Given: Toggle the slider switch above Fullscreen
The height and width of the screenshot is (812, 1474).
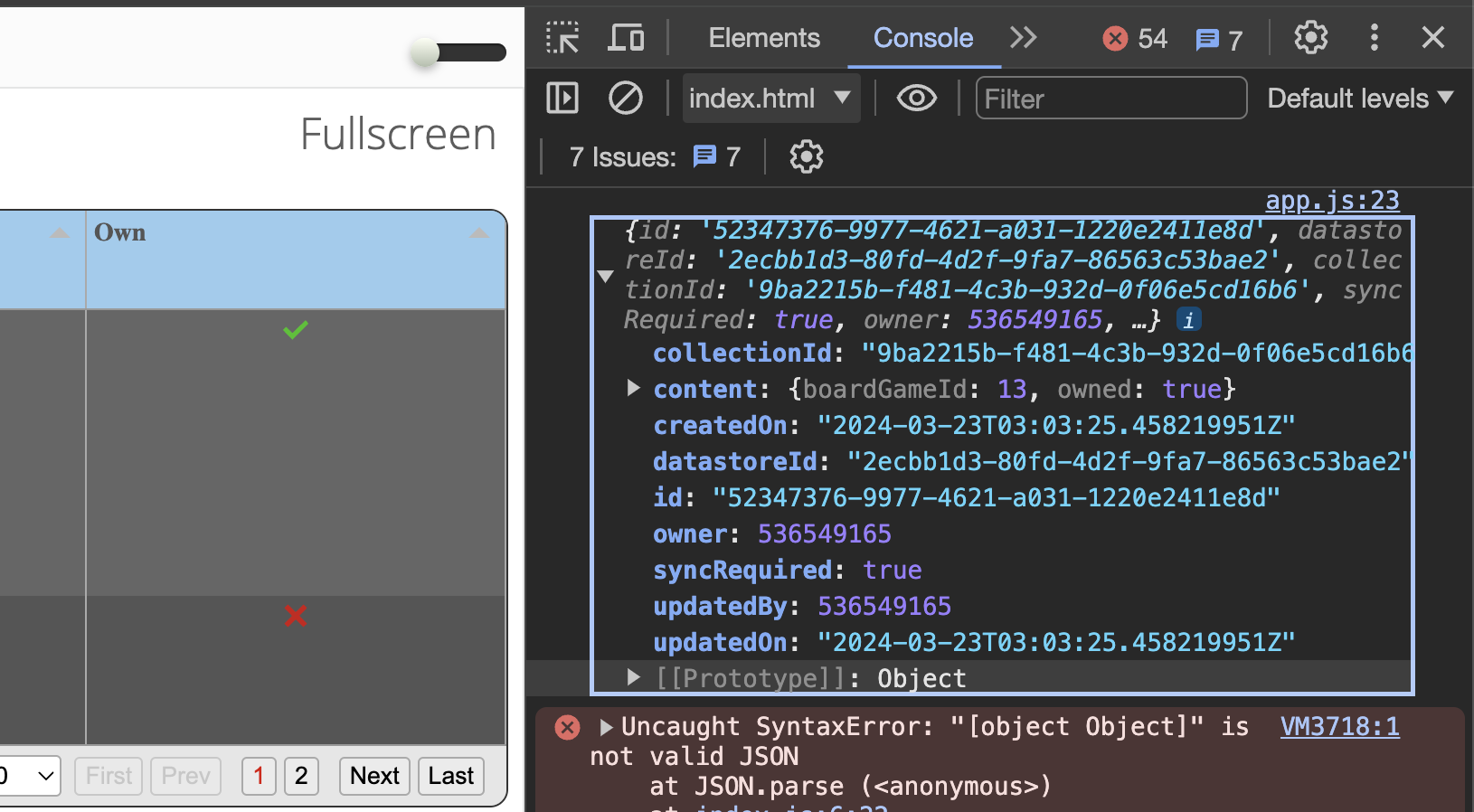Looking at the screenshot, I should pos(458,52).
